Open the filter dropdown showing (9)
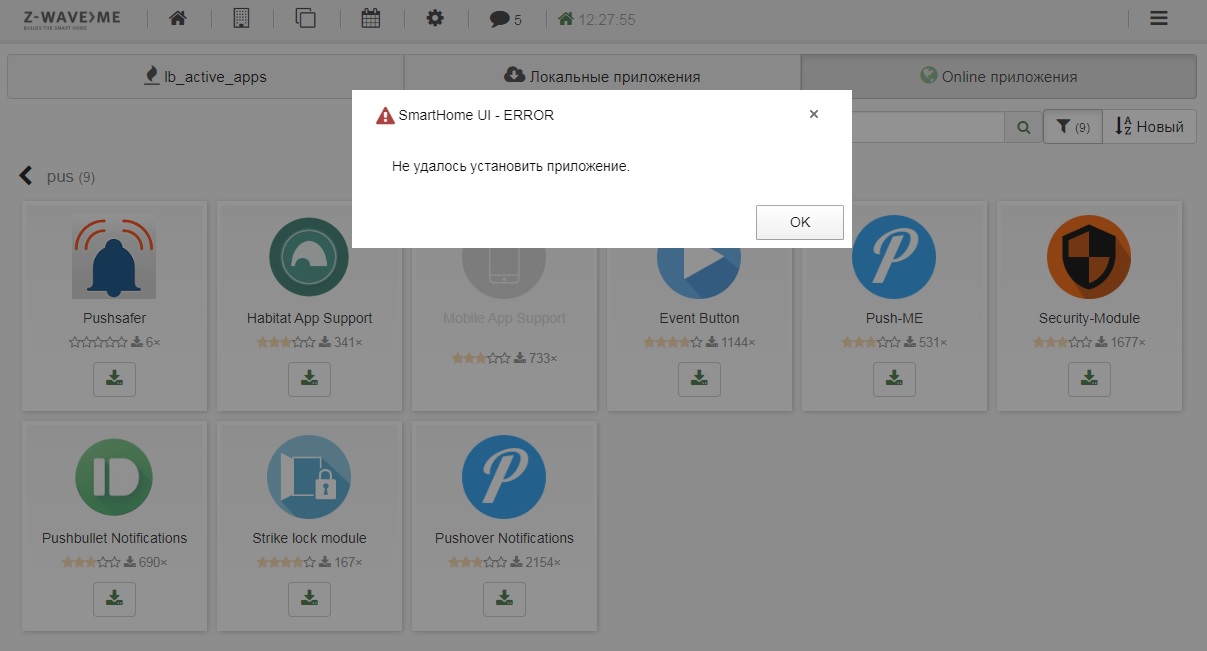Image resolution: width=1207 pixels, height=651 pixels. (x=1073, y=127)
